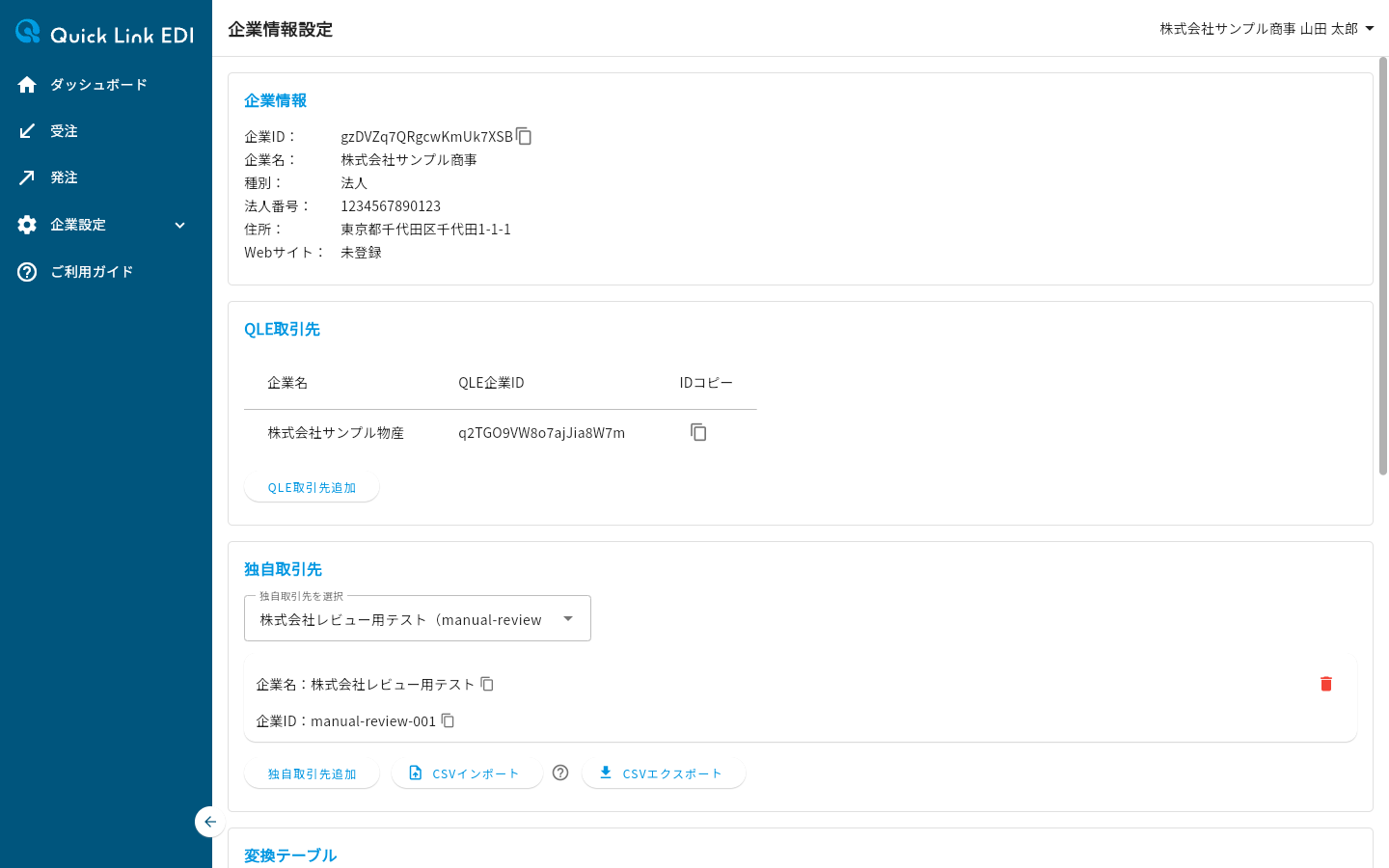1389x868 pixels.
Task: Click the q2TGO9VW8o7ajJia8W7m ID cell
Action: (541, 433)
